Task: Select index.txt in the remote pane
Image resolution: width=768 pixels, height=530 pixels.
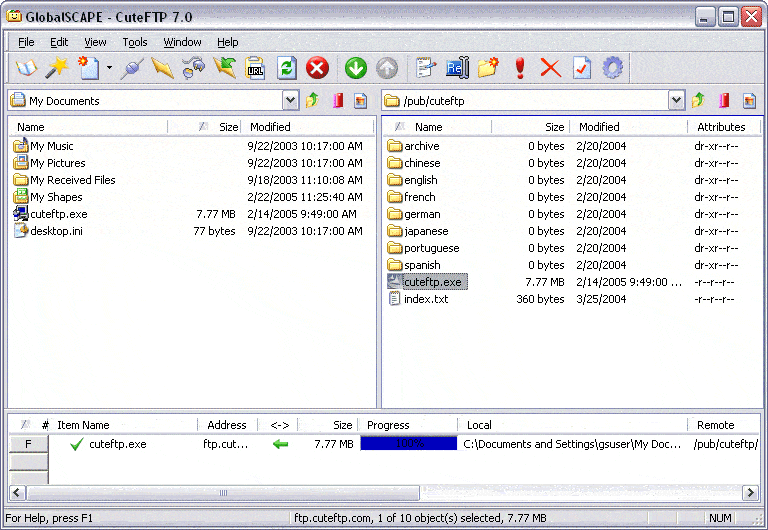Action: click(x=425, y=299)
